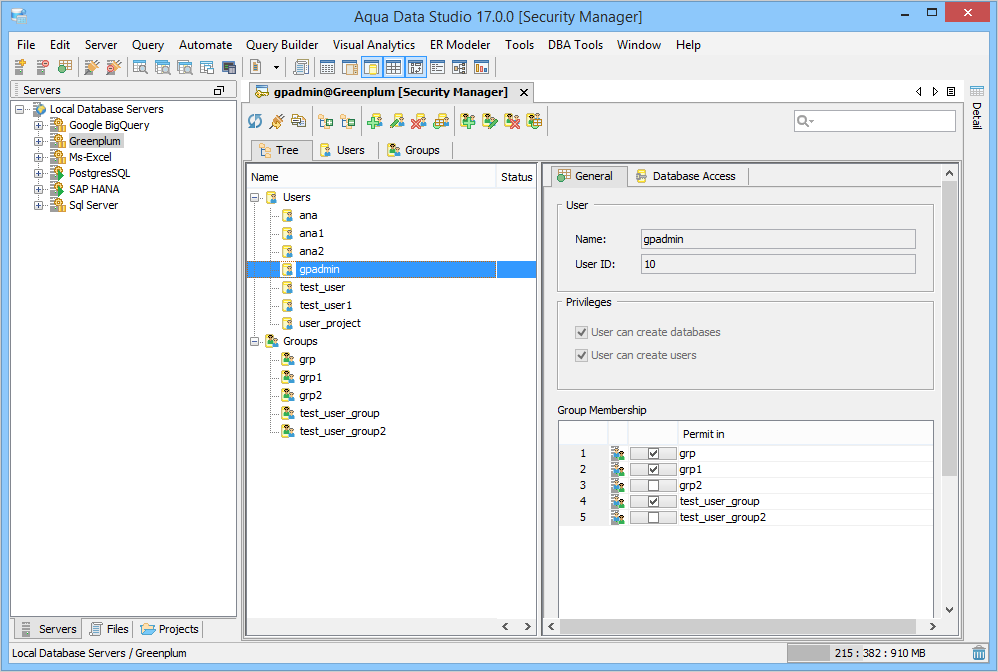This screenshot has height=672, width=998.
Task: Click the Query Analyzer magnifier icon after Disconnect
Action: tap(140, 67)
